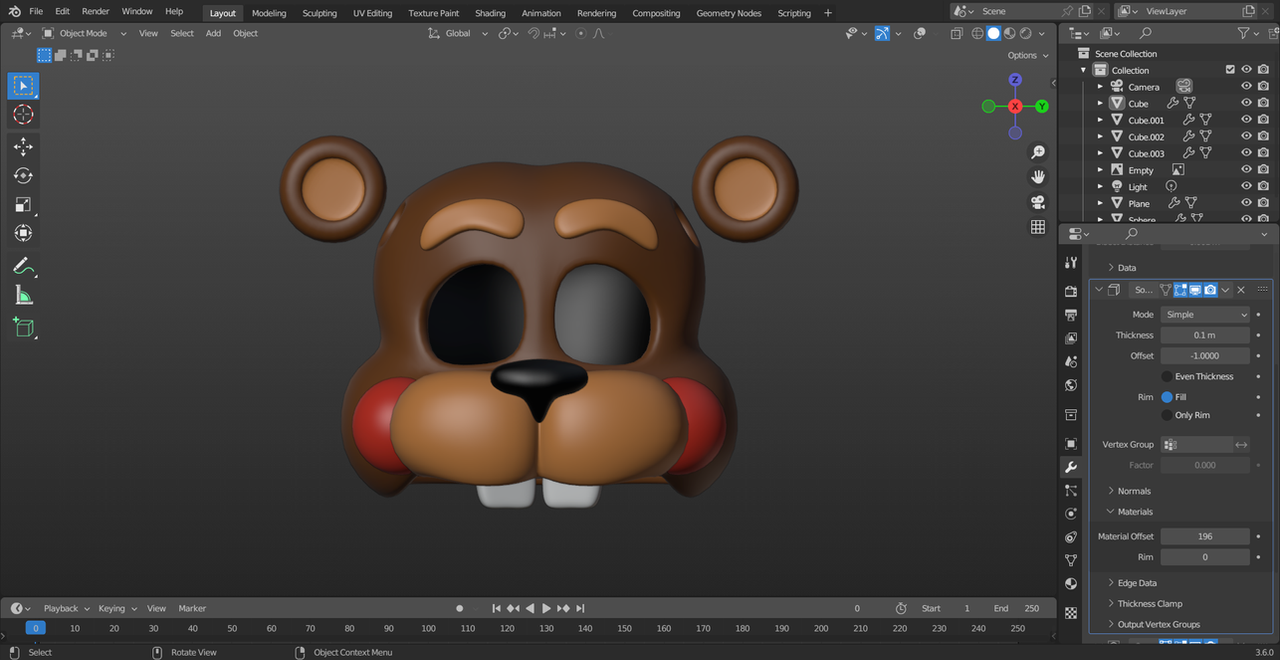Activate the Transform tool
This screenshot has height=660, width=1280.
pos(23,233)
